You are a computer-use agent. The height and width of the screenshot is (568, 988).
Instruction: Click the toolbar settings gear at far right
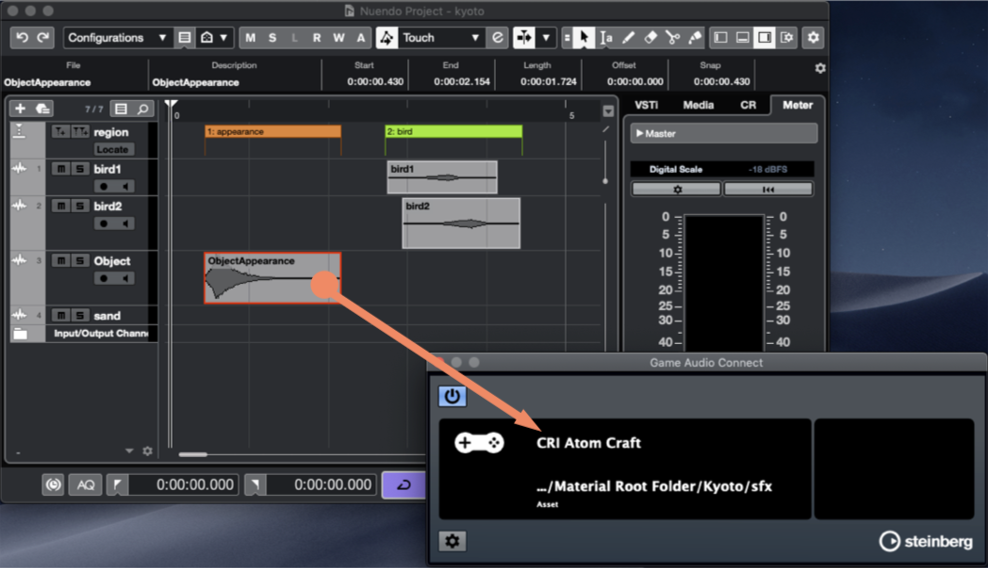[813, 38]
